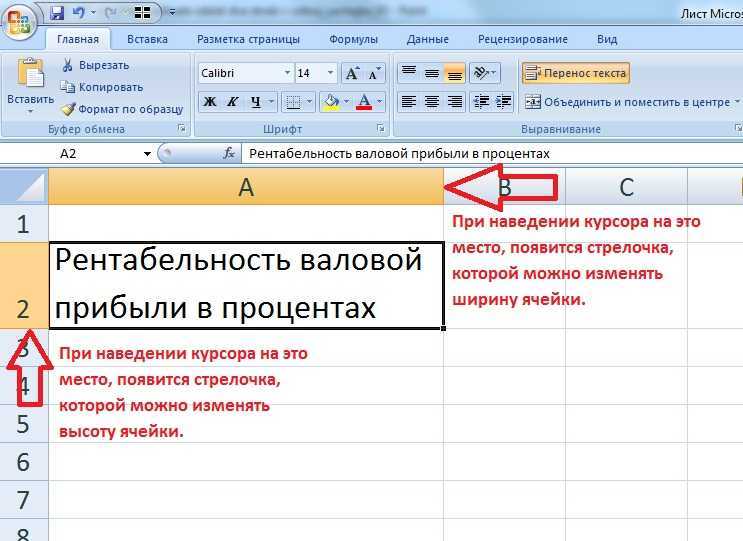The height and width of the screenshot is (541, 743).
Task: Expand the Вставить paste options arrow
Action: (x=30, y=112)
